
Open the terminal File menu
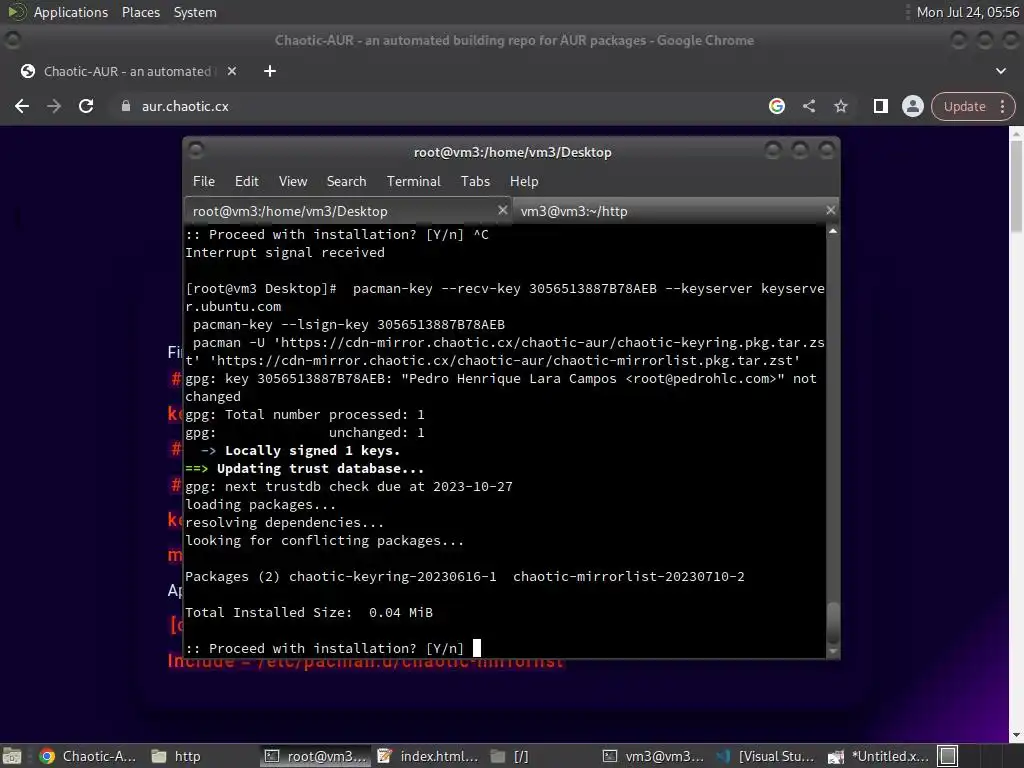(204, 182)
